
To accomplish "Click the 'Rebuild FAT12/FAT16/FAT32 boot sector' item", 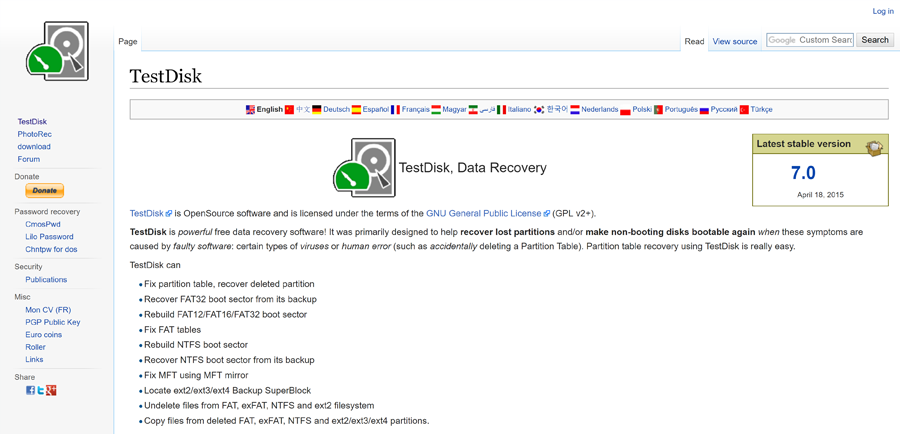I will pos(226,315).
